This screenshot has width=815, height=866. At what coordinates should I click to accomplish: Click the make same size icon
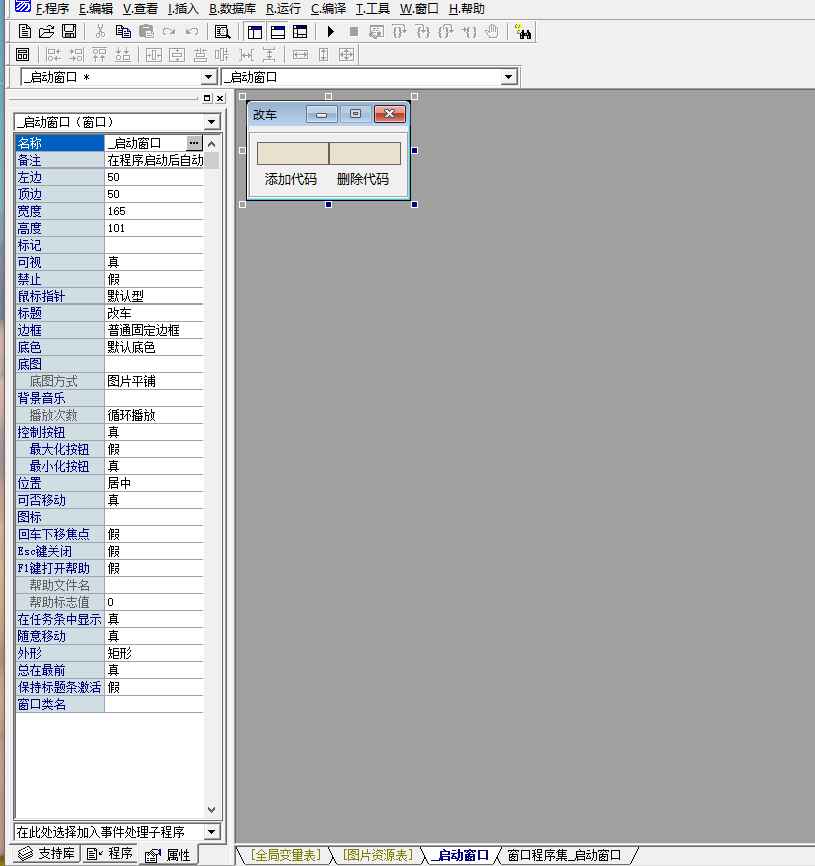click(347, 55)
